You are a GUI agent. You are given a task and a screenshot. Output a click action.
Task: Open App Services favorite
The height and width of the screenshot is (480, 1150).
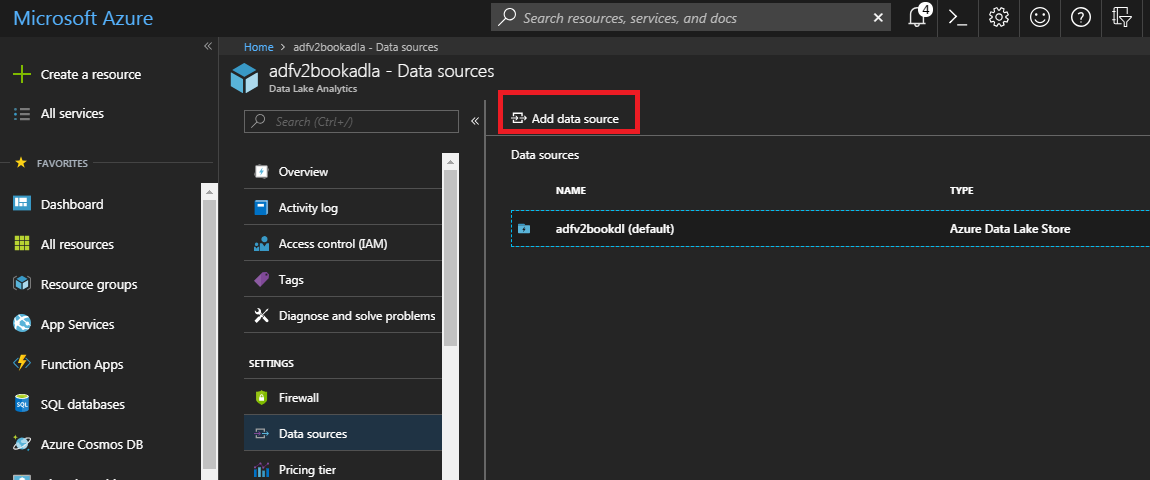[x=78, y=324]
